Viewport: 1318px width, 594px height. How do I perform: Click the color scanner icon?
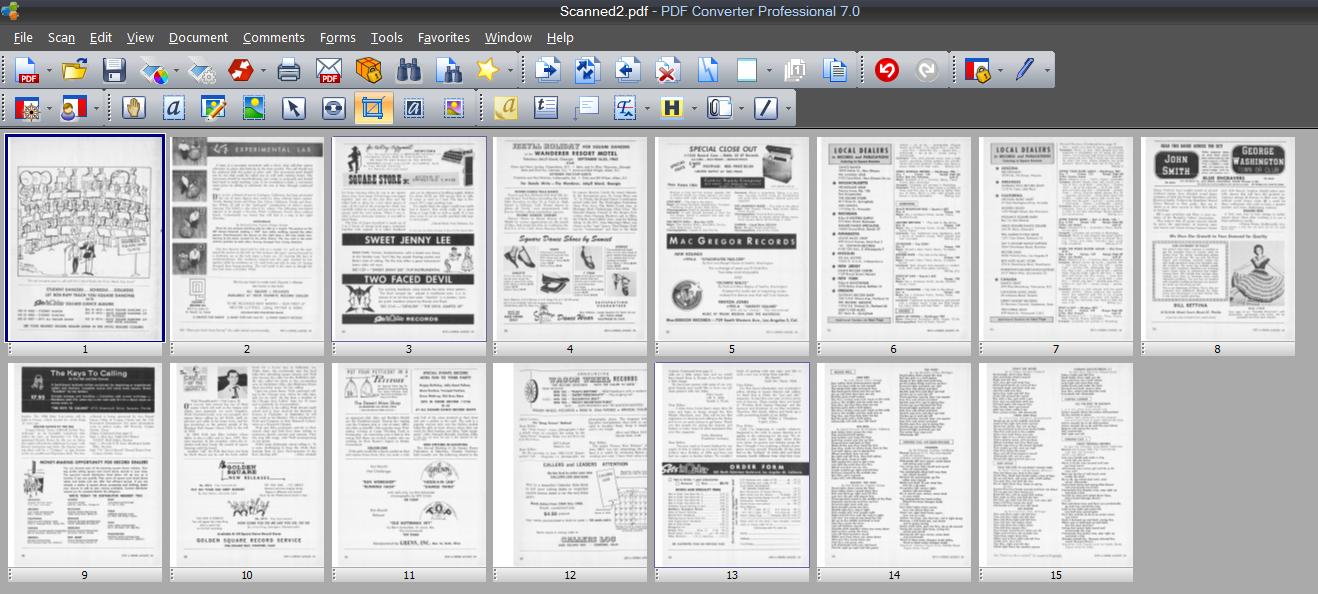[154, 70]
